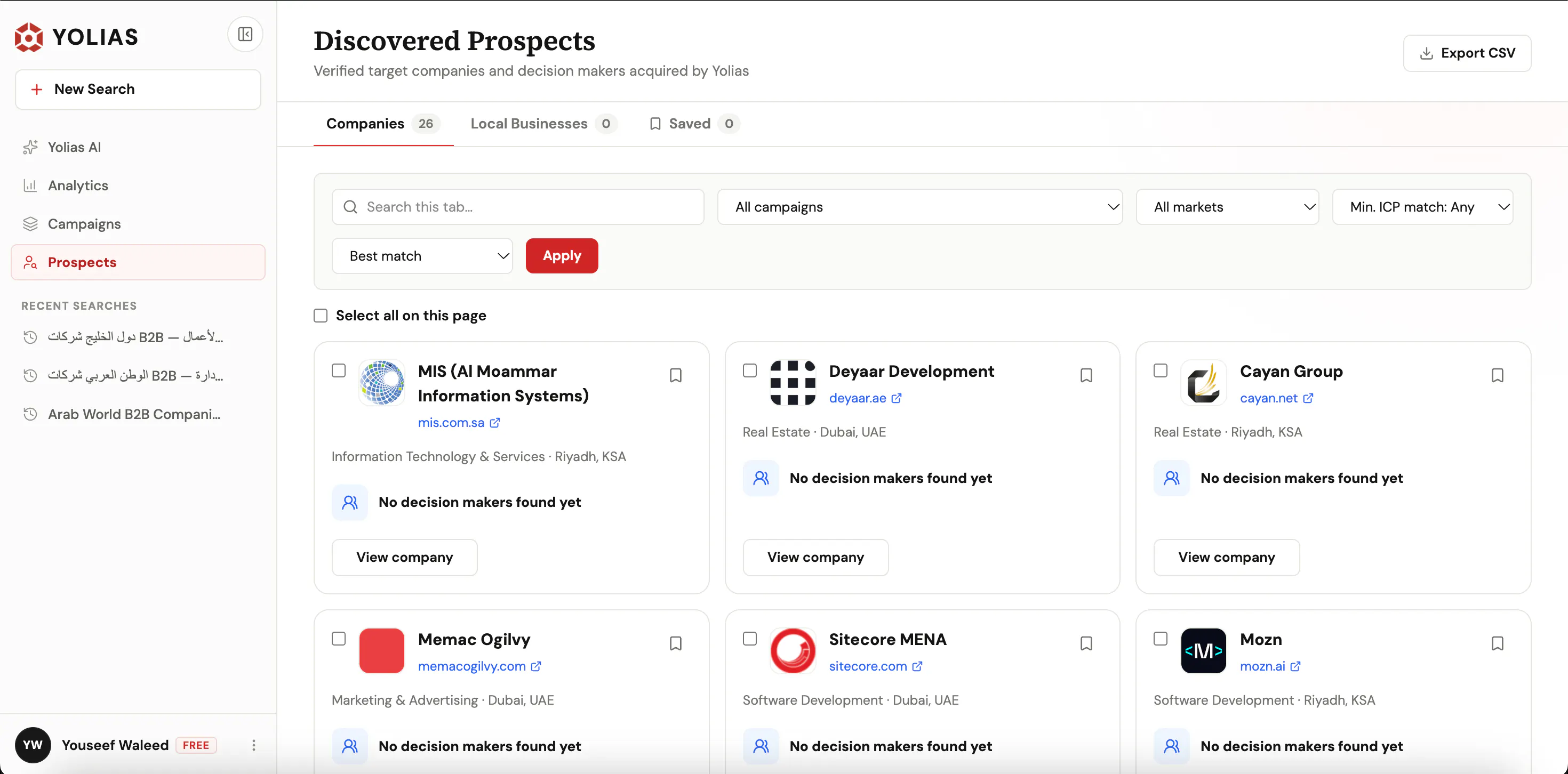Viewport: 1568px width, 774px height.
Task: Open the deyaar.ae website link
Action: (x=865, y=398)
